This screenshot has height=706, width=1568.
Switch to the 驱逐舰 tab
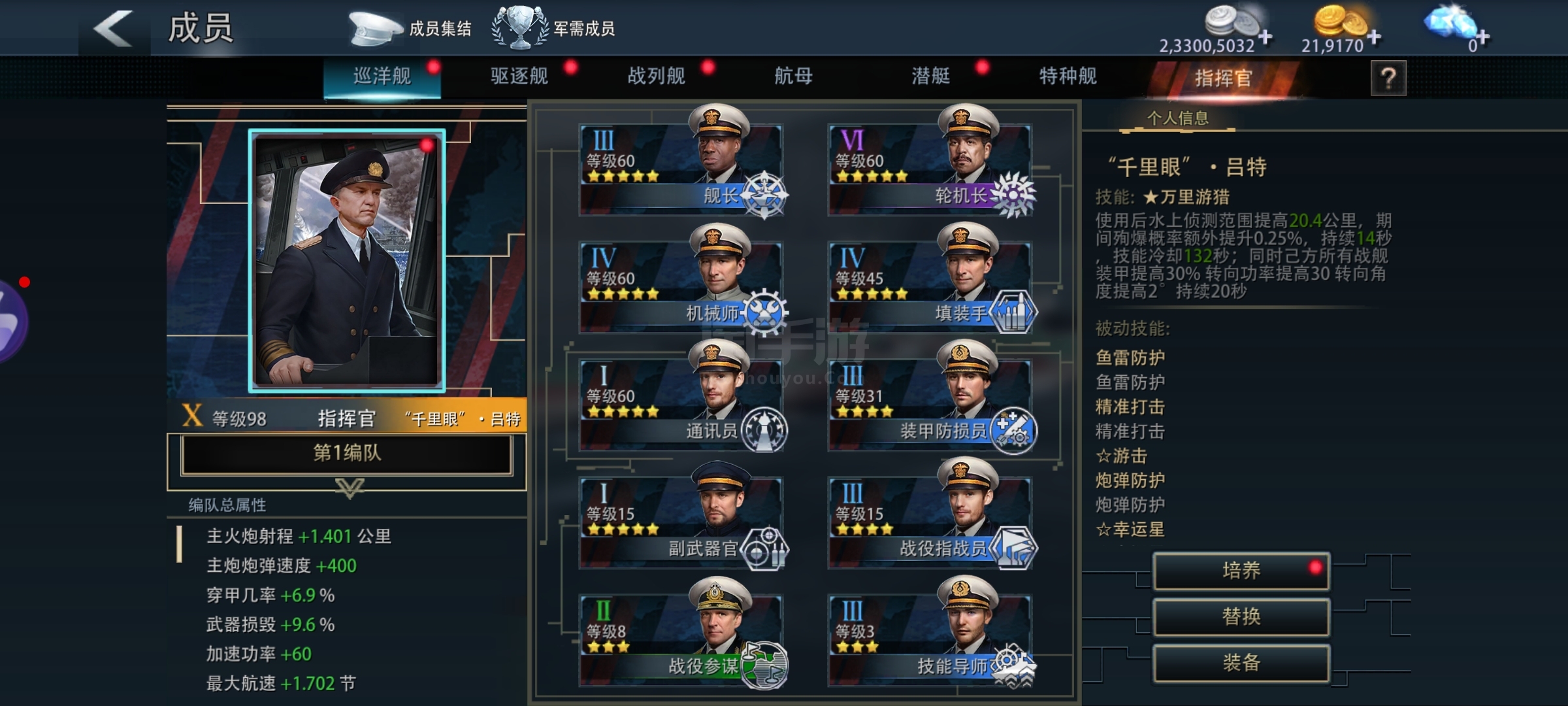pos(519,76)
